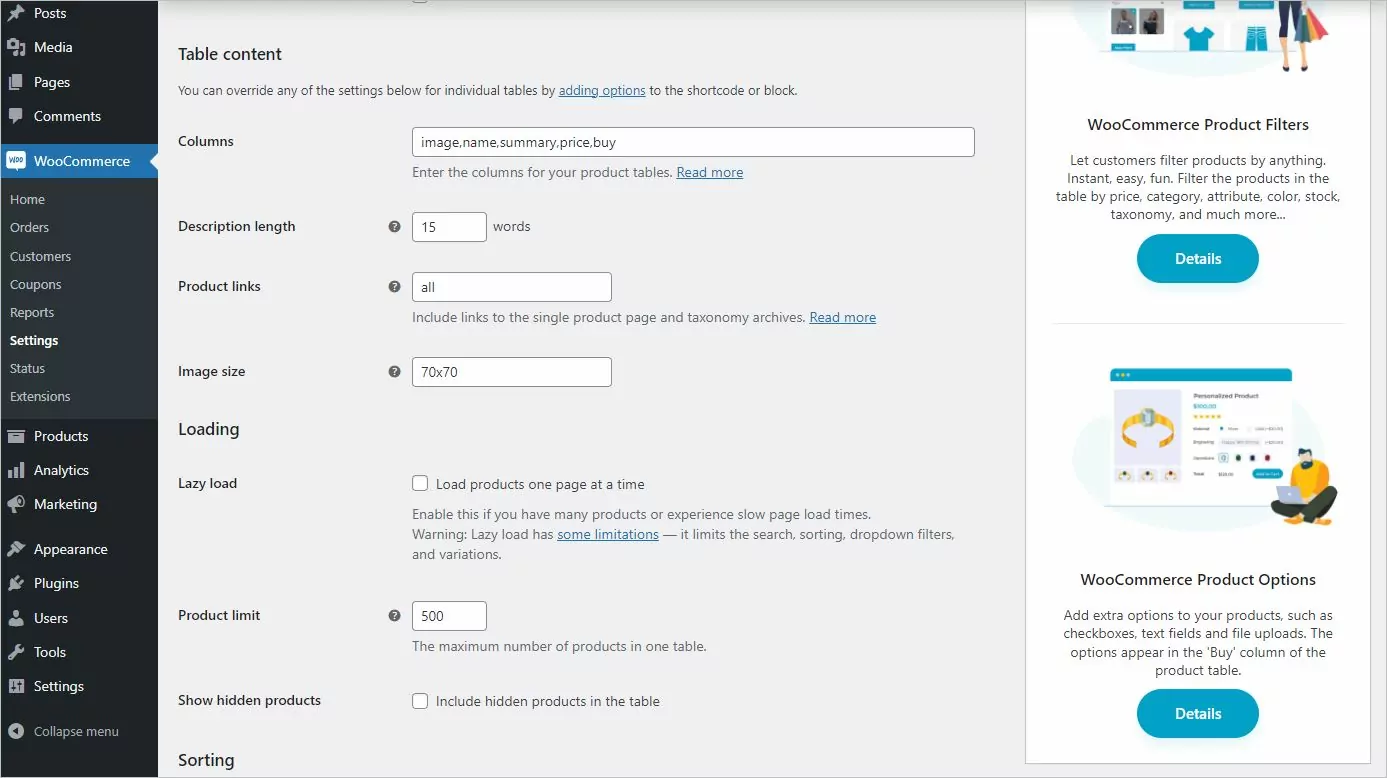
Task: Open the Media menu item
Action: (x=53, y=47)
